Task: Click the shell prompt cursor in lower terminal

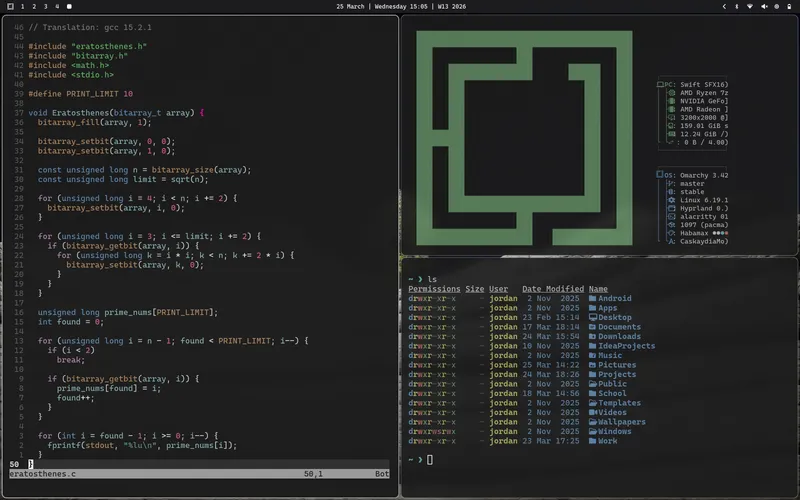Action: click(x=430, y=460)
